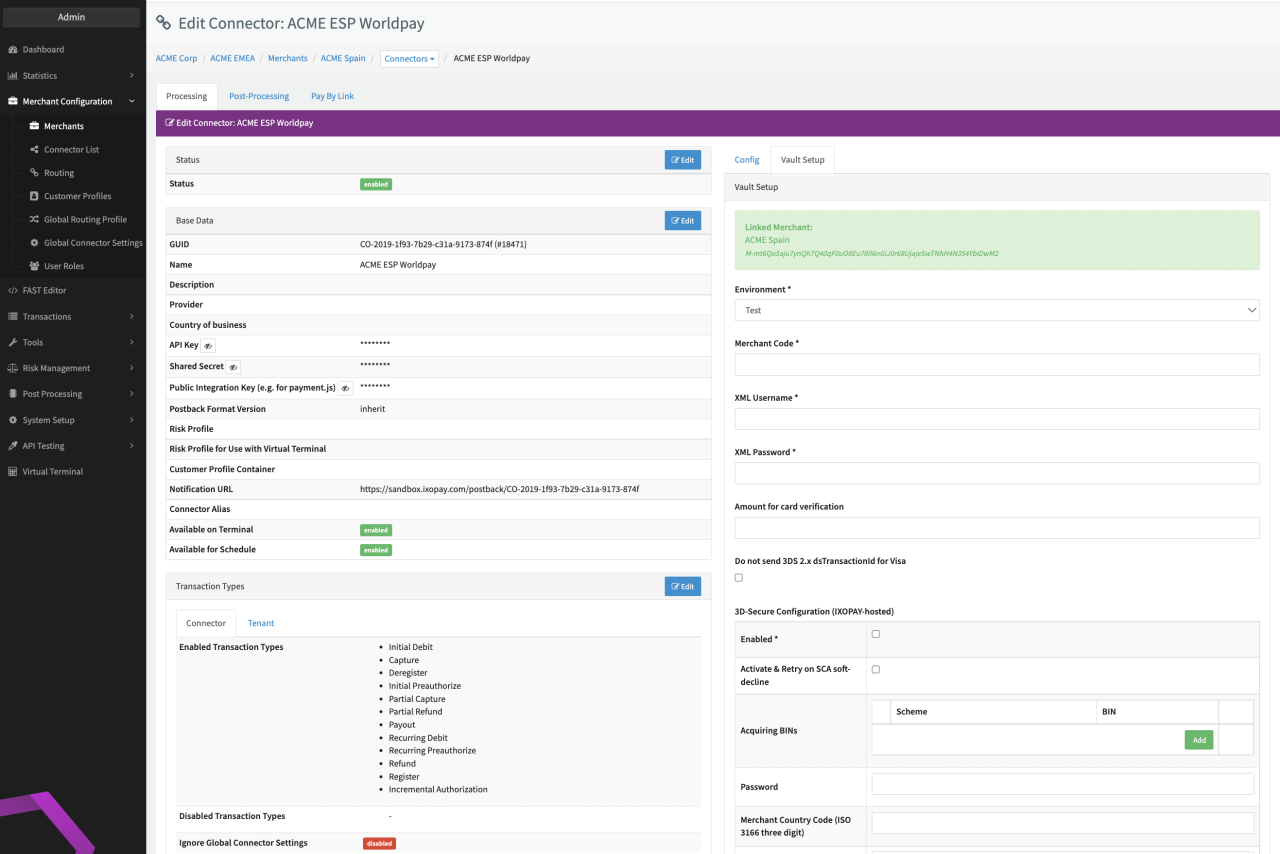
Task: Open the Environment dropdown
Action: 996,311
